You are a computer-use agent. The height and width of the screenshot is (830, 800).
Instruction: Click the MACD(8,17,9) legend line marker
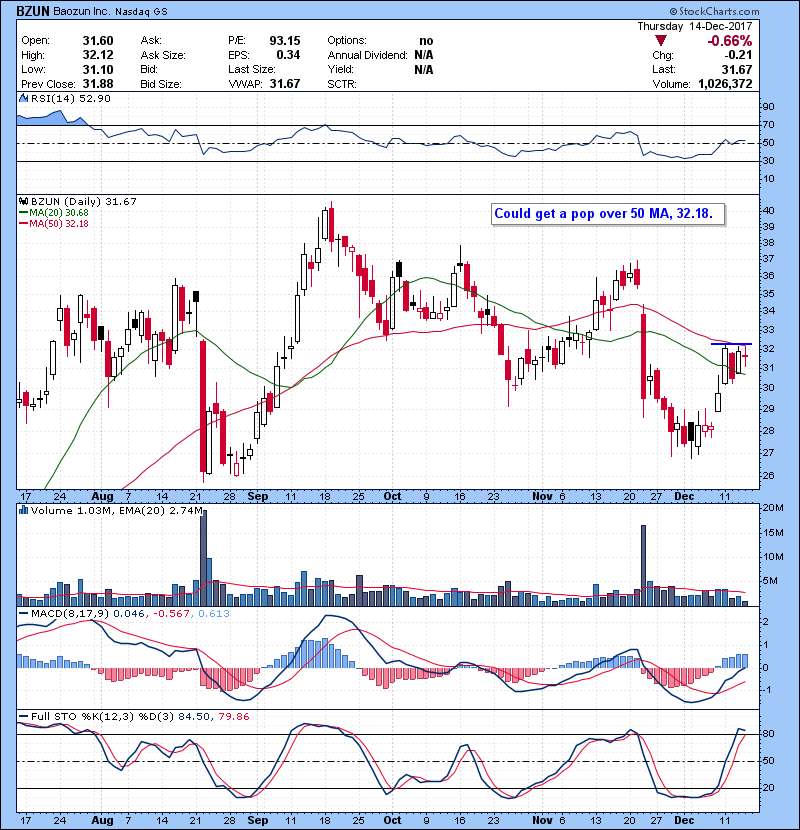point(23,614)
